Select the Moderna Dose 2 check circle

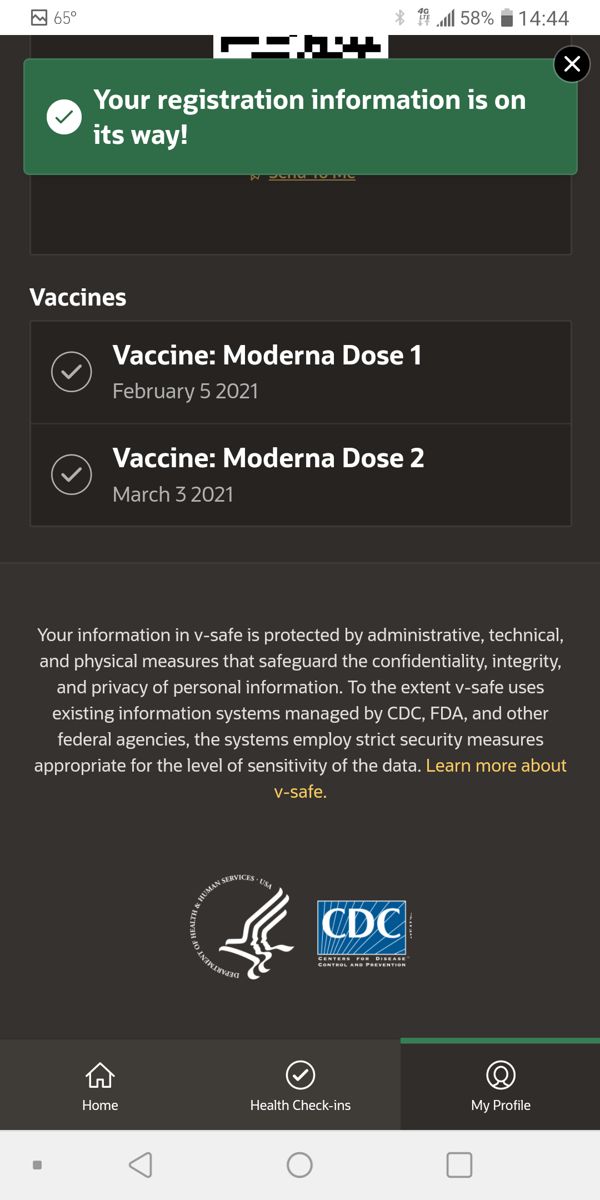pyautogui.click(x=71, y=475)
